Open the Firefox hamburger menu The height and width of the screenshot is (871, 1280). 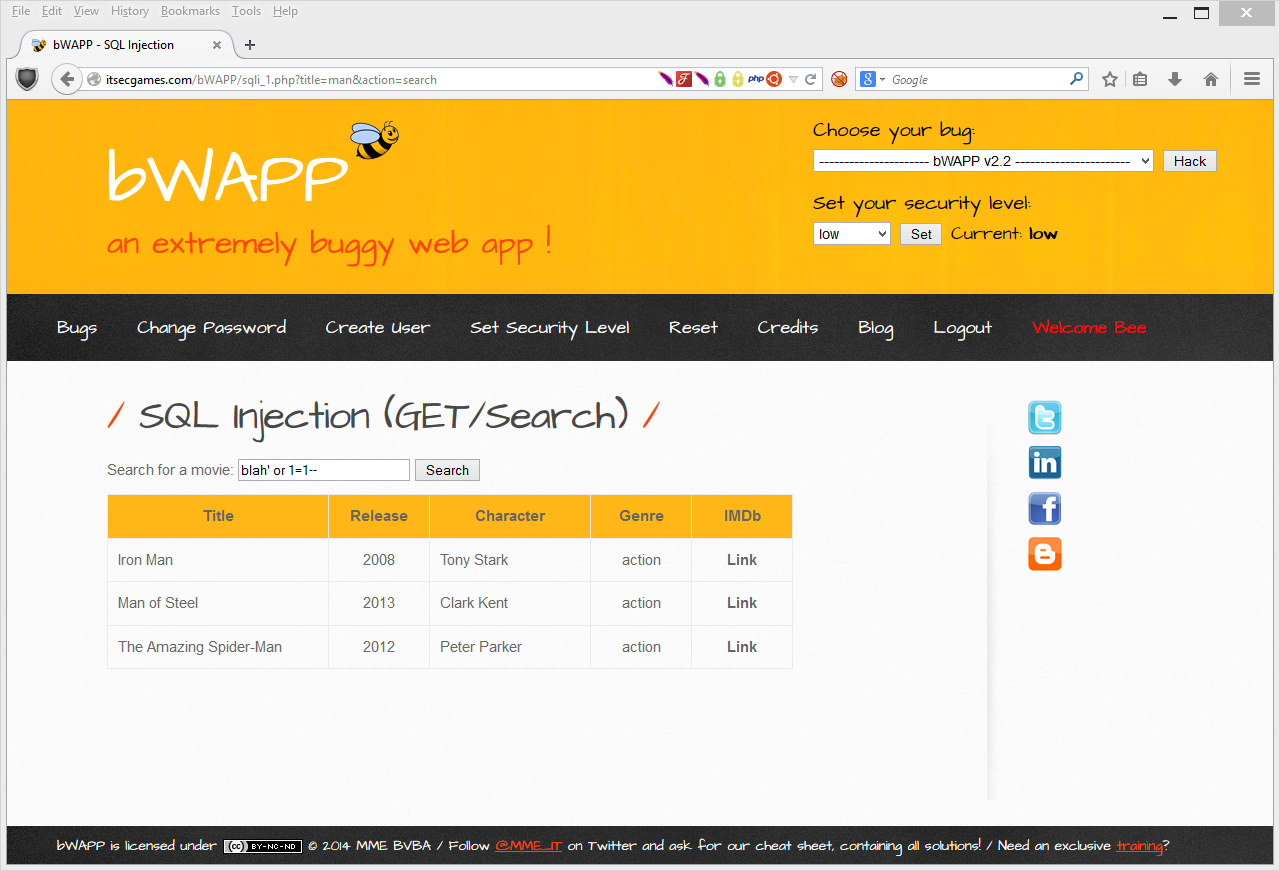point(1251,80)
